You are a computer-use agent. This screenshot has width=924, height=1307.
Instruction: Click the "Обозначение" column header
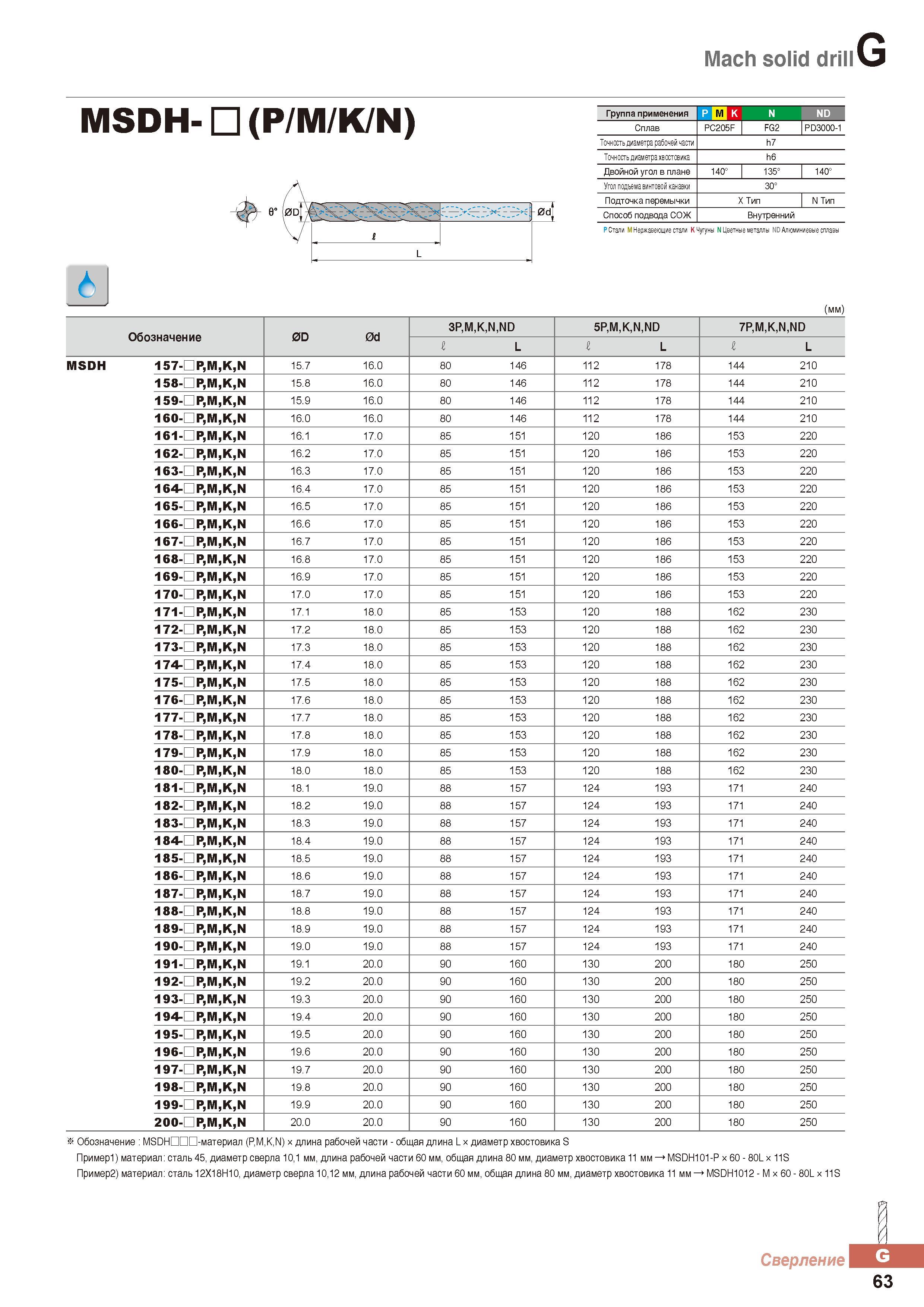click(165, 337)
